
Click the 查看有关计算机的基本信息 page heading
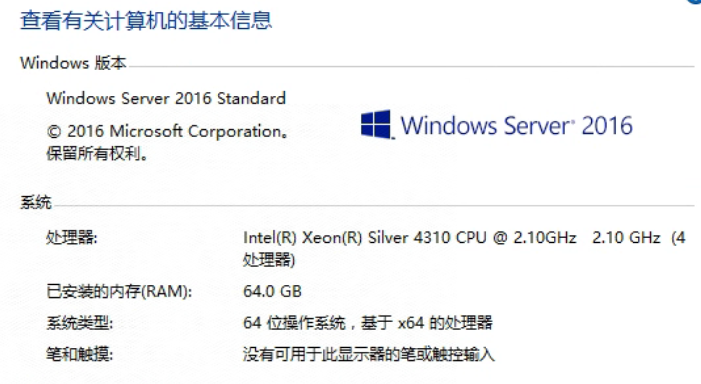tap(146, 21)
